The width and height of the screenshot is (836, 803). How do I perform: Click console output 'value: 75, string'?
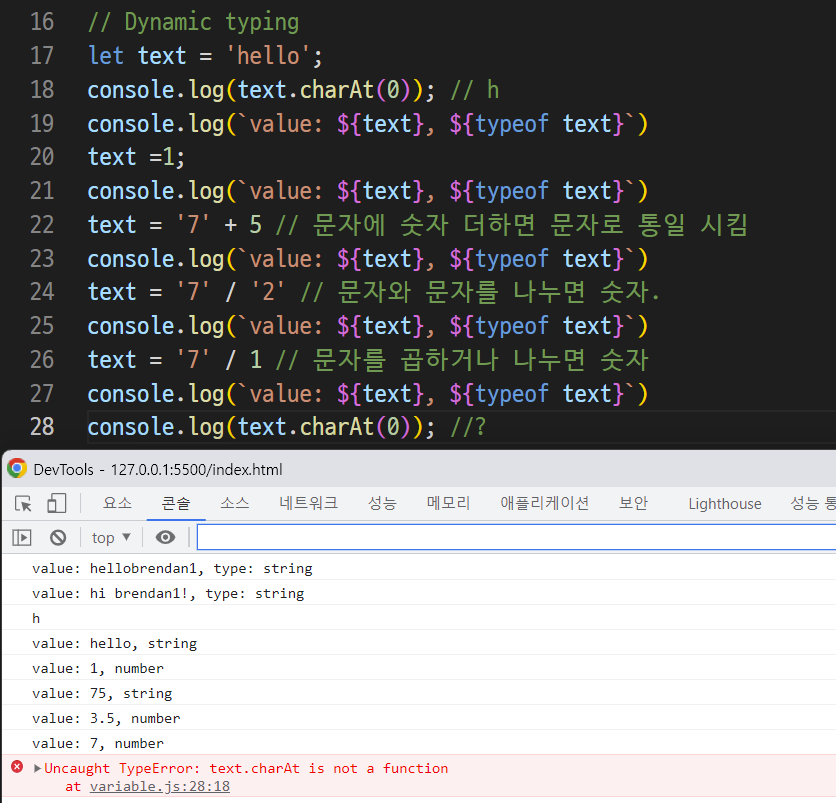point(102,694)
